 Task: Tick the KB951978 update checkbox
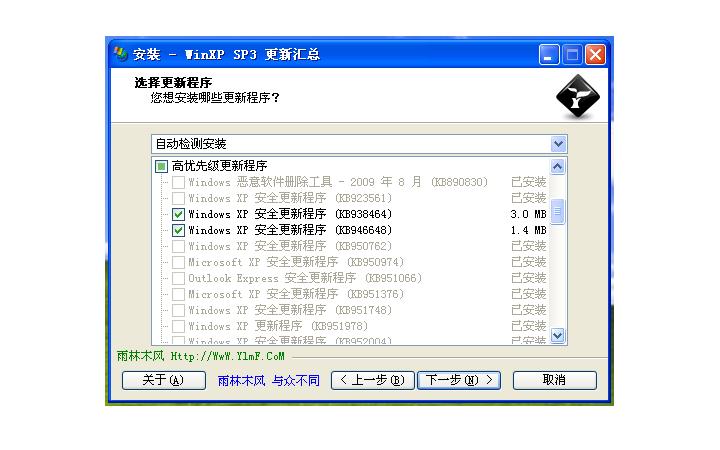(178, 326)
